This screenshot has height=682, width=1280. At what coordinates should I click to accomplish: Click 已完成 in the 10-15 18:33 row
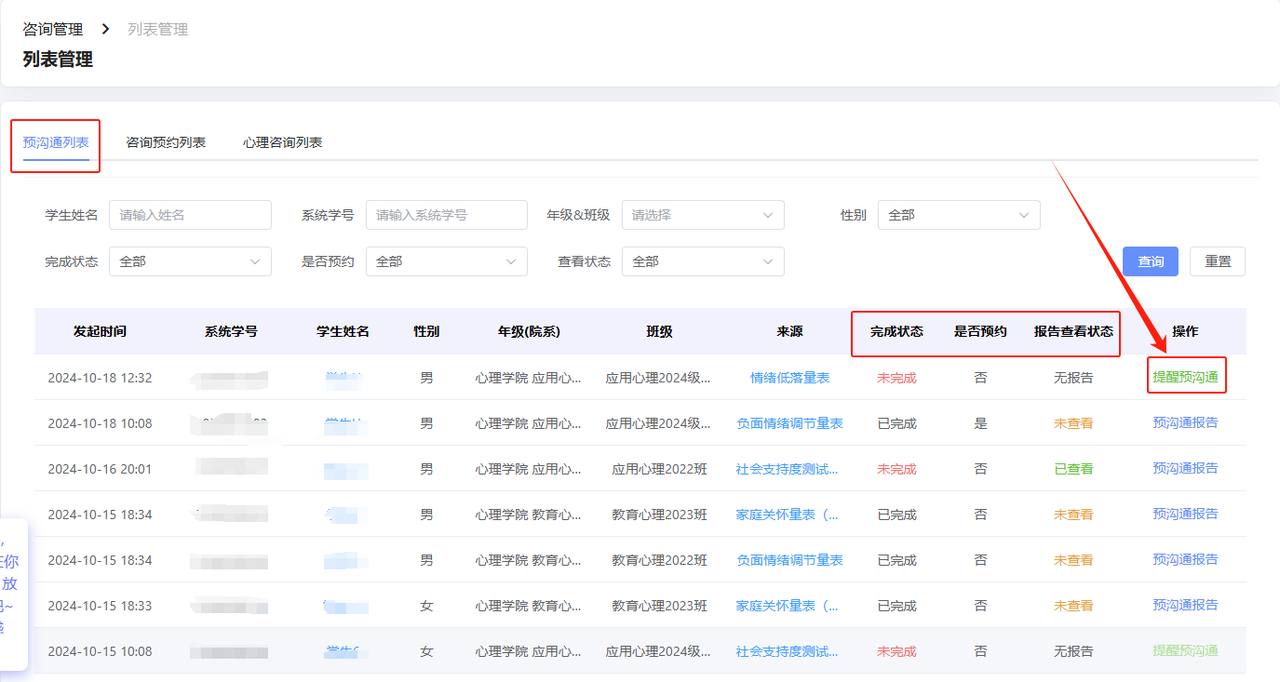(x=897, y=606)
